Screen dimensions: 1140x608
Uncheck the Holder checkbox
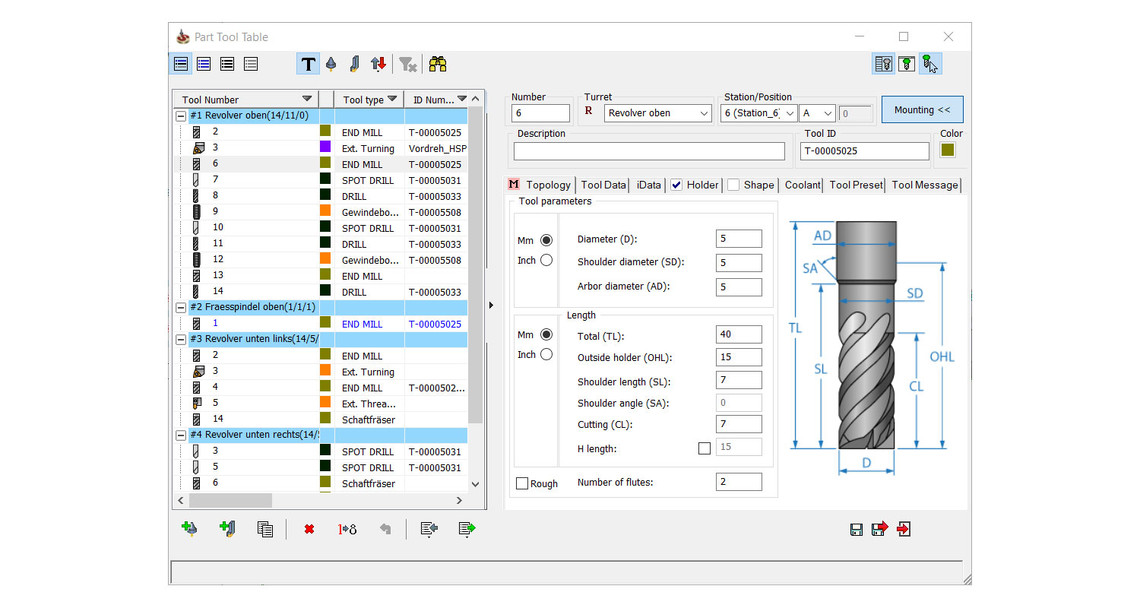click(677, 185)
